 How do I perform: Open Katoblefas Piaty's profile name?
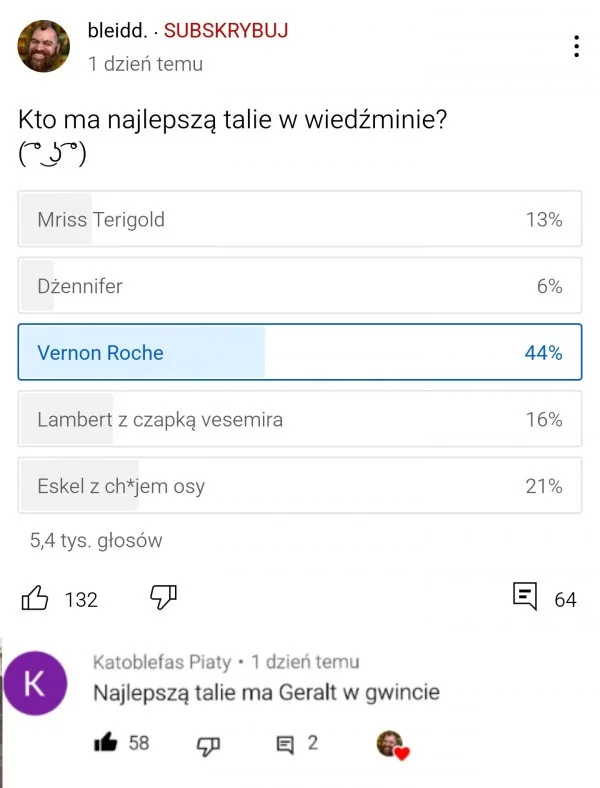(x=161, y=662)
